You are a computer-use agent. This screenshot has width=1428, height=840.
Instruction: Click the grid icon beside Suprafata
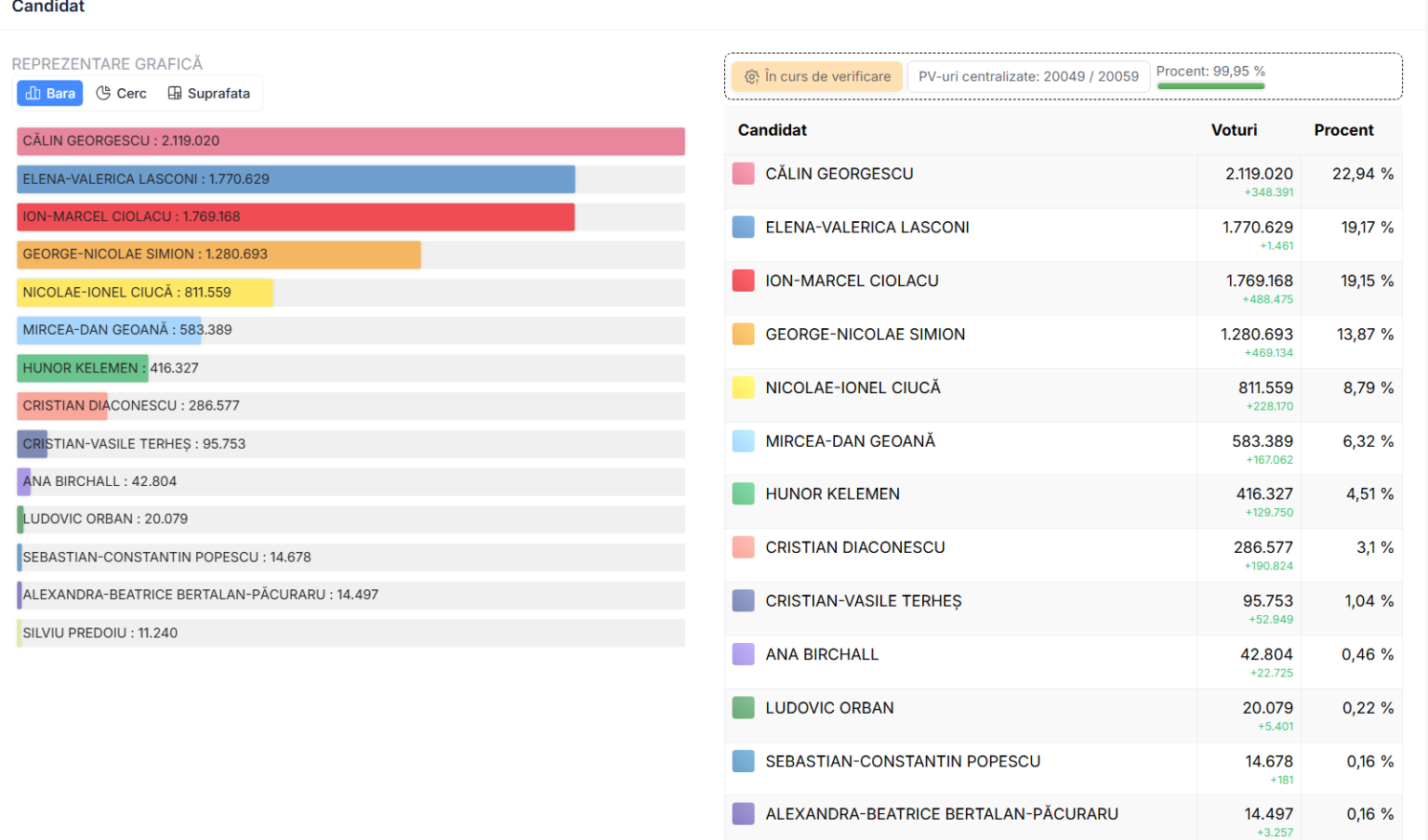(x=175, y=93)
